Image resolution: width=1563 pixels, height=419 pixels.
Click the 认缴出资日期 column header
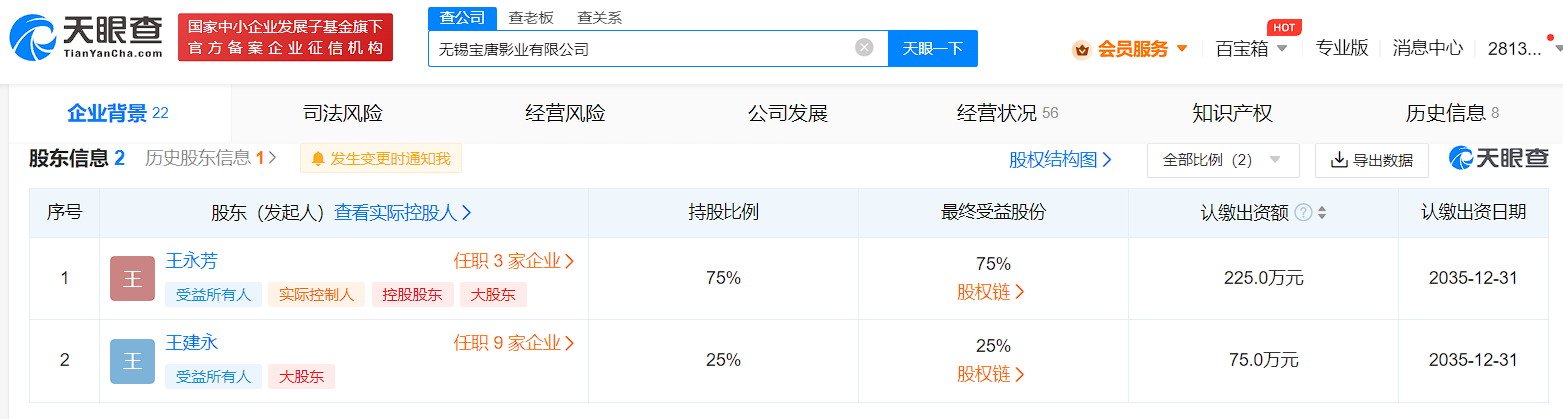1474,212
